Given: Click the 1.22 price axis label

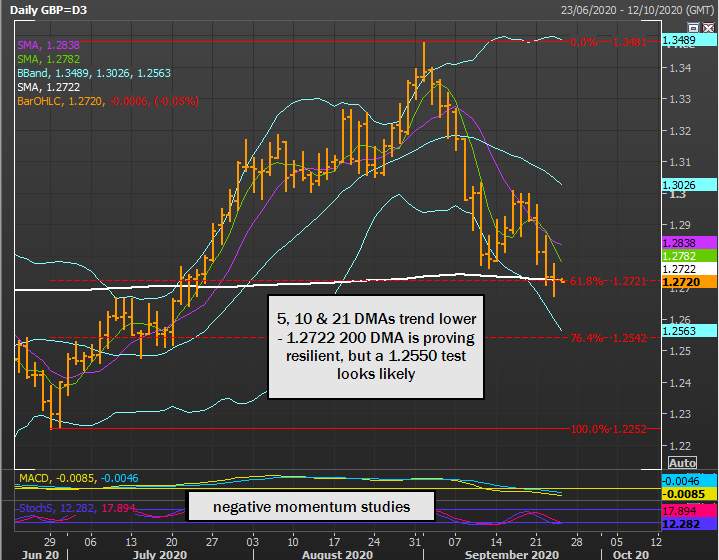Looking at the screenshot, I should [x=680, y=445].
